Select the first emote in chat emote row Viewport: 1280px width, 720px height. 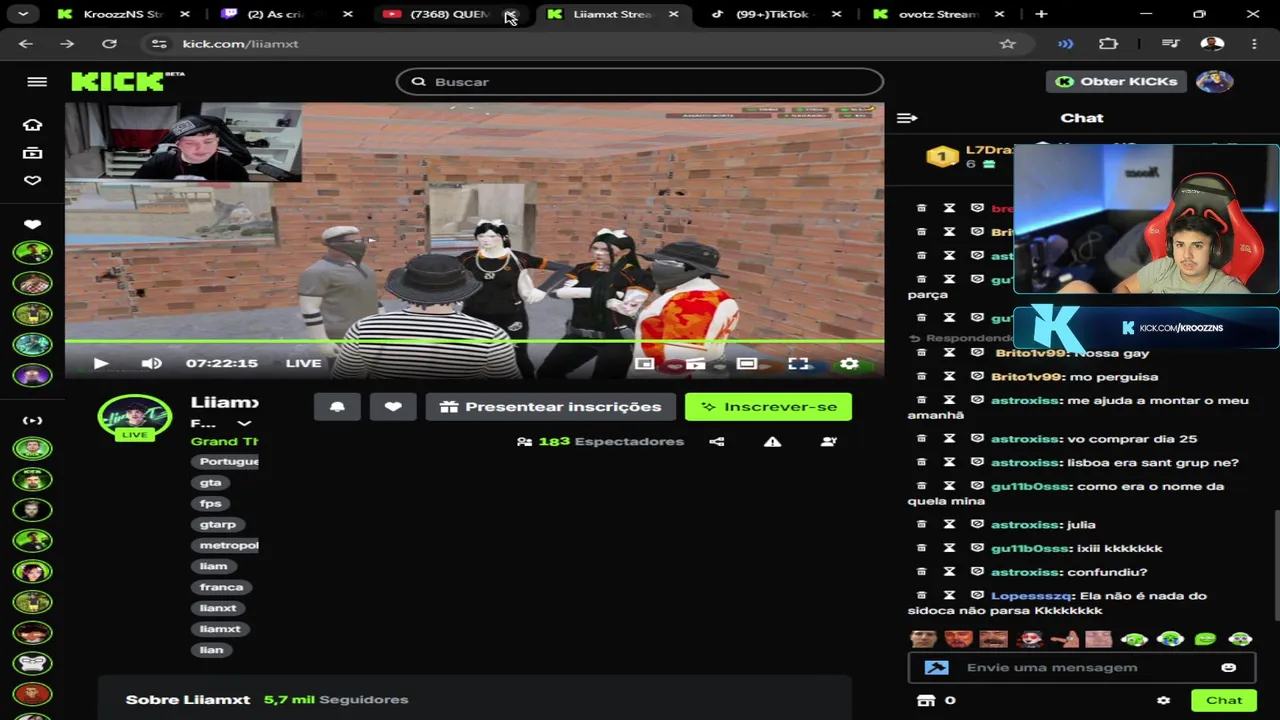click(923, 639)
